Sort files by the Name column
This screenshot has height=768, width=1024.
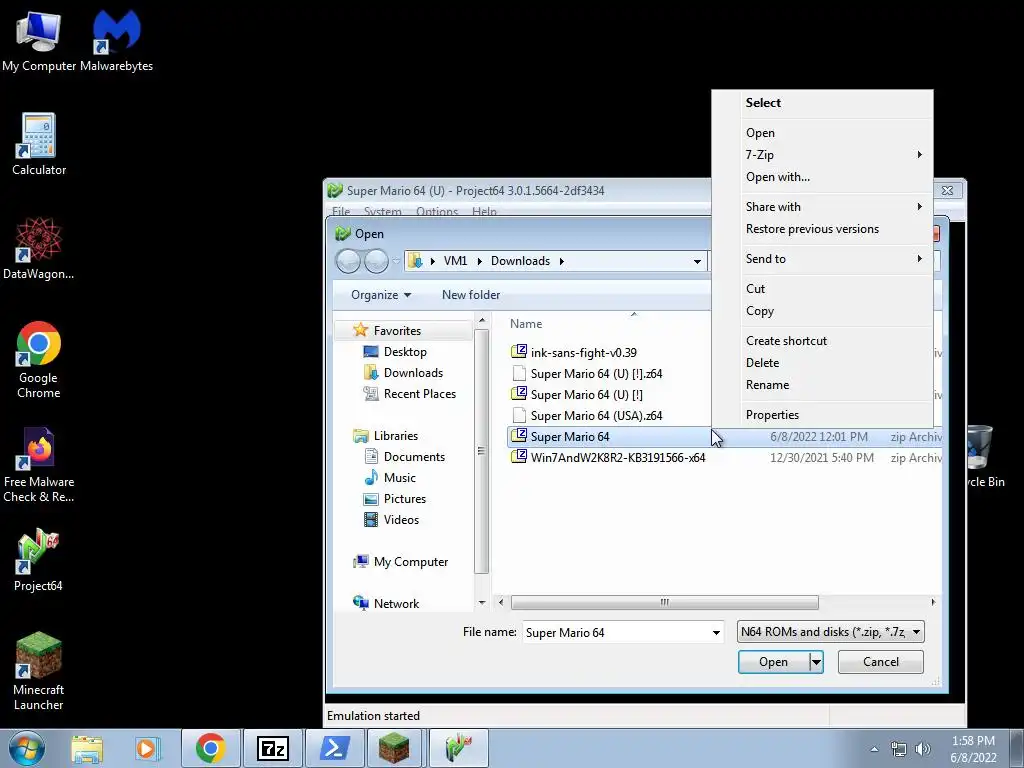pos(526,324)
